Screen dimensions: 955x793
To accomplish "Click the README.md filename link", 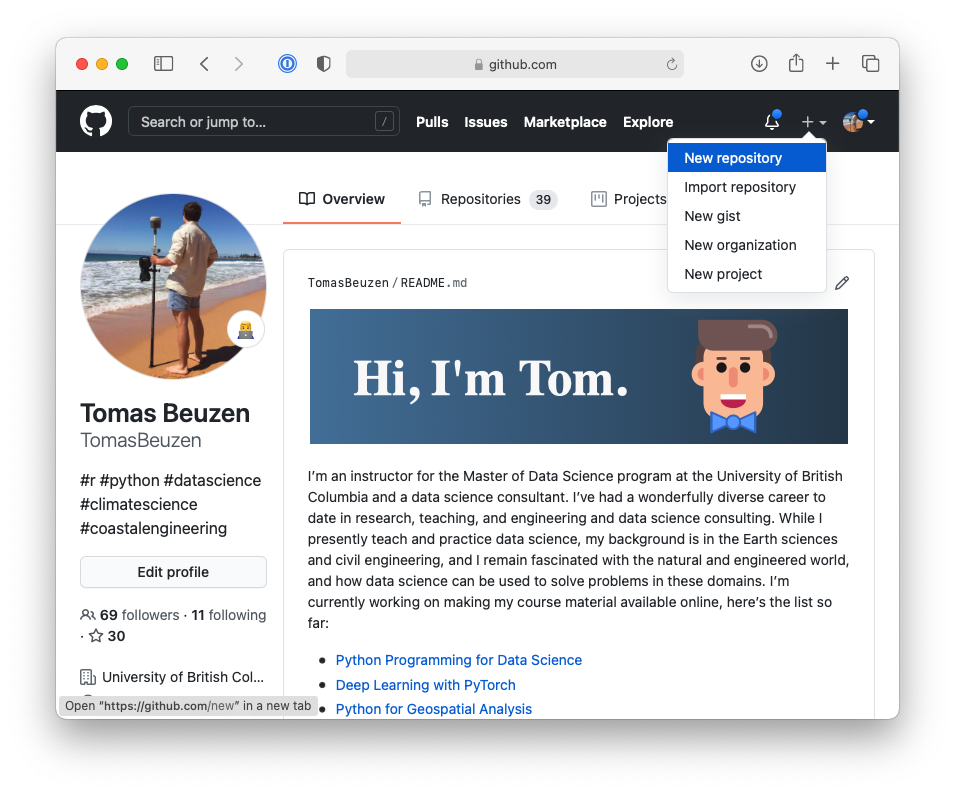I will point(434,283).
